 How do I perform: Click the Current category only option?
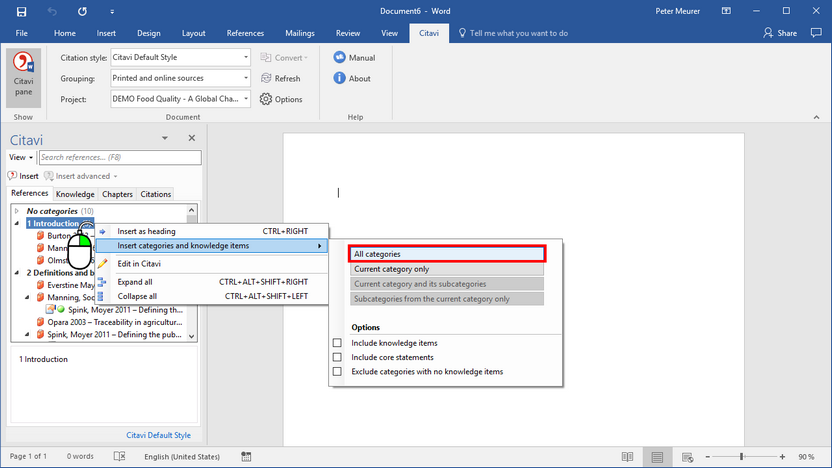[x=447, y=269]
